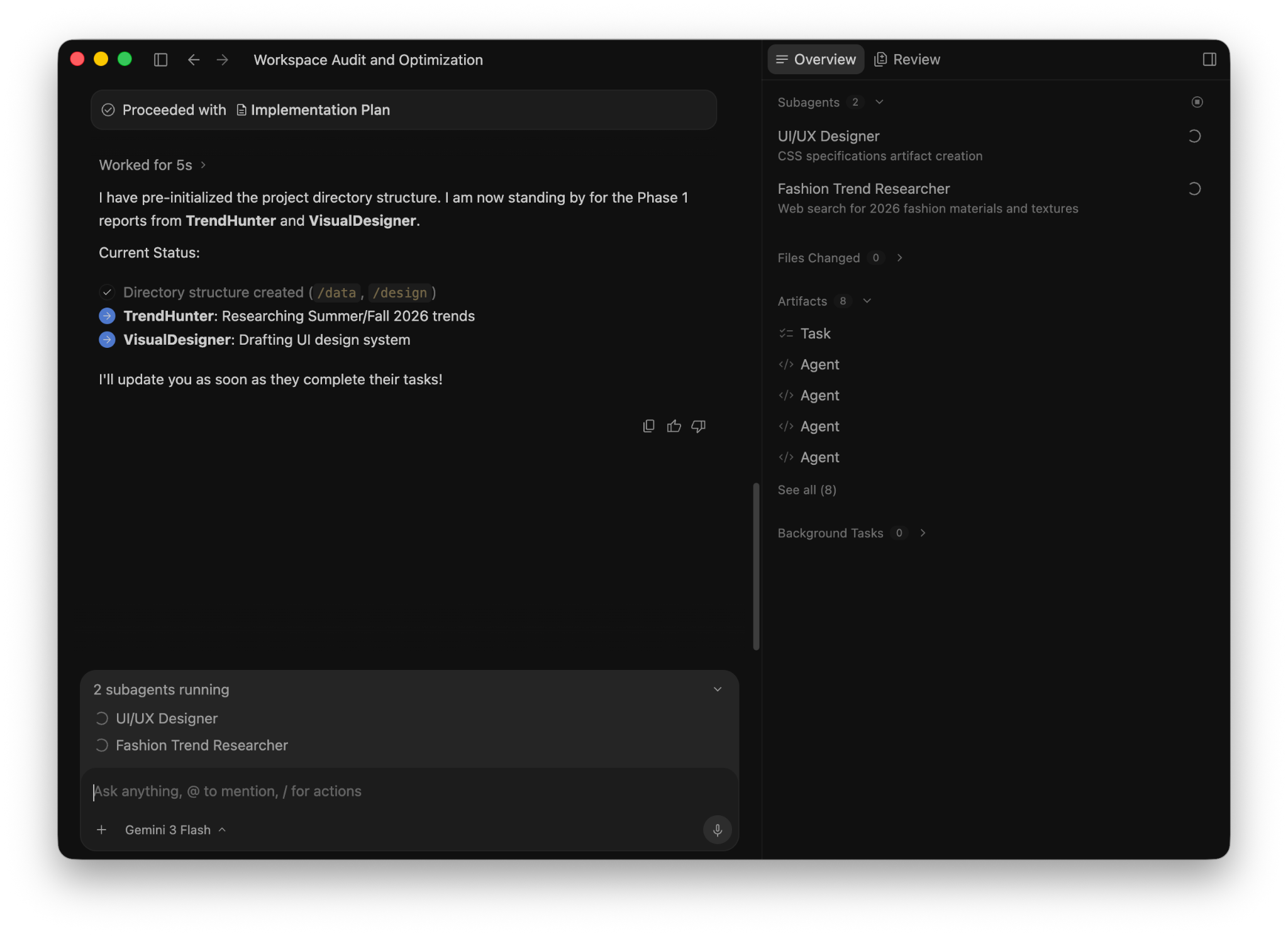Click the Background Tasks count badge 0
The width and height of the screenshot is (1288, 936).
coord(899,533)
